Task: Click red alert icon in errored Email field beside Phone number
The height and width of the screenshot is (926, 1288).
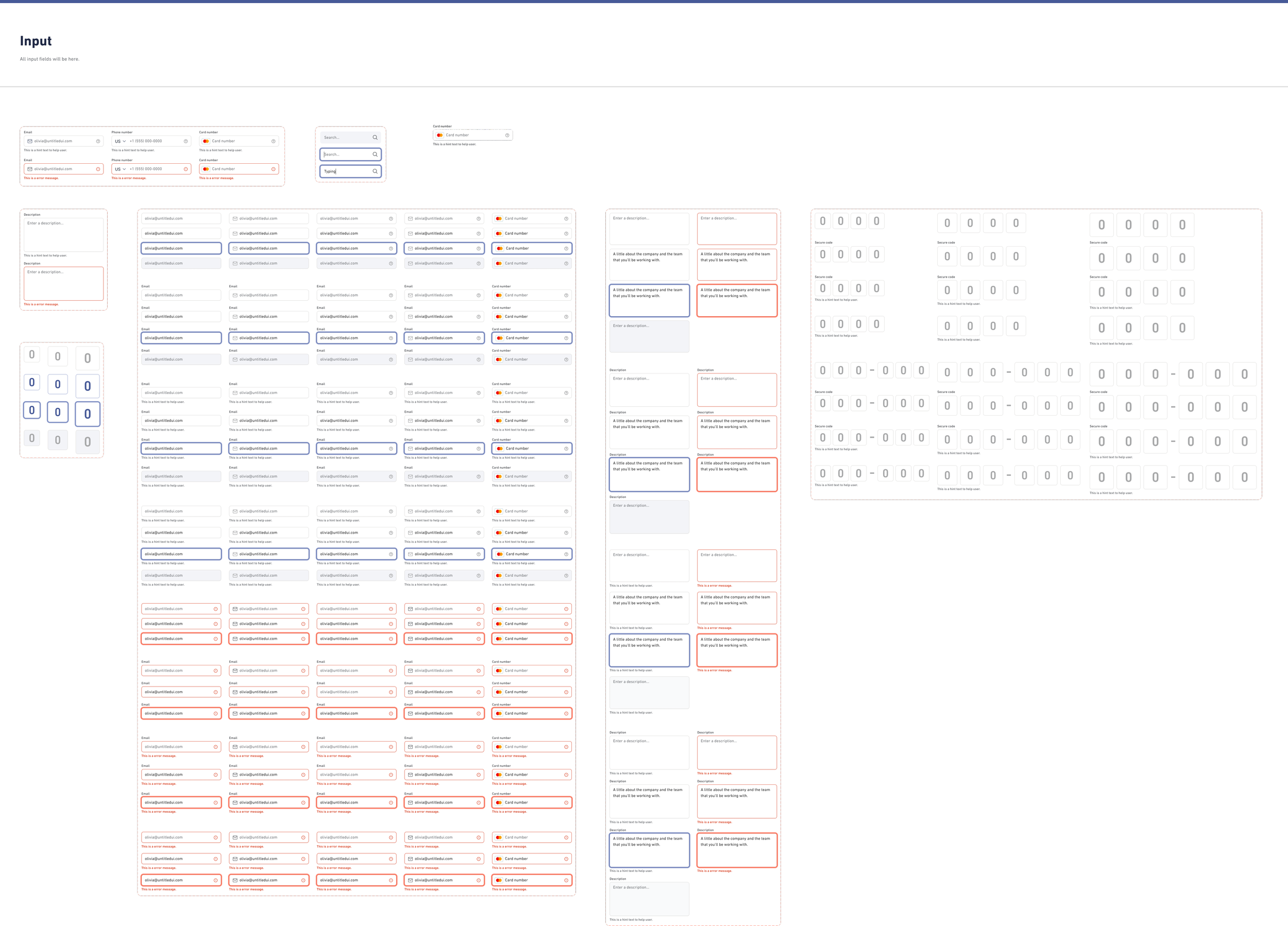Action: [x=98, y=169]
